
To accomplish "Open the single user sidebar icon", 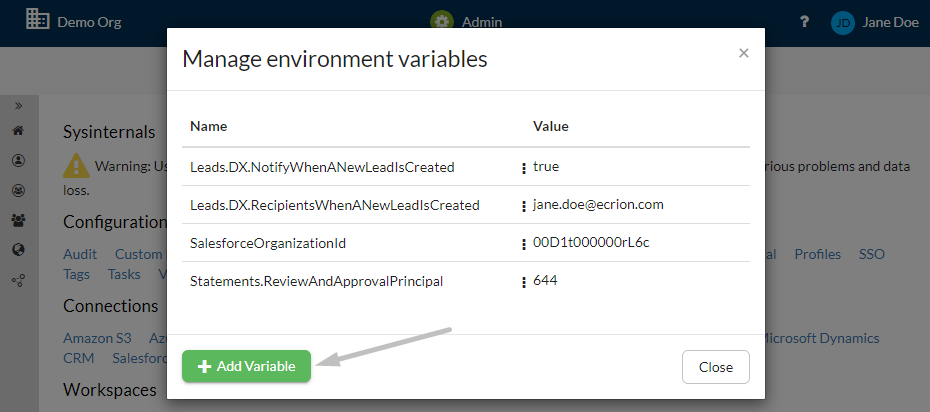I will 18,160.
